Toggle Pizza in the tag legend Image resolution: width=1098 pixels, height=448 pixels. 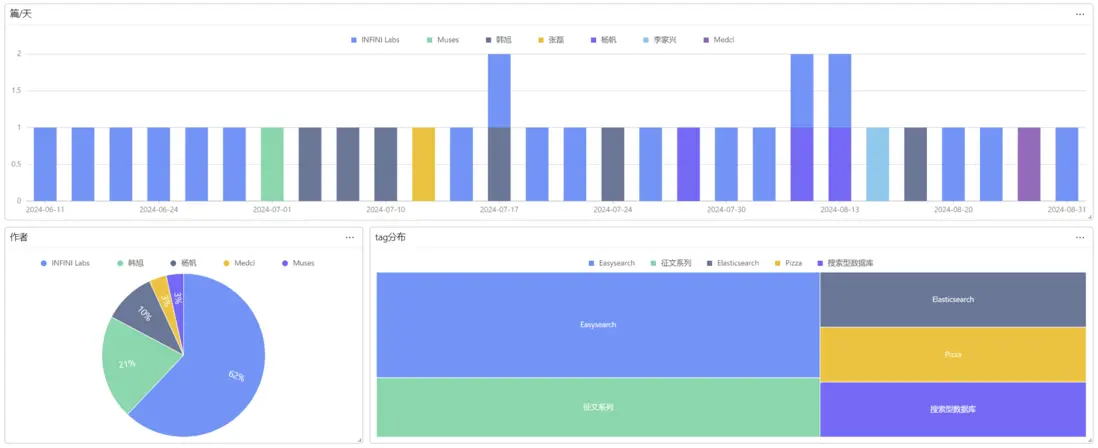click(788, 263)
